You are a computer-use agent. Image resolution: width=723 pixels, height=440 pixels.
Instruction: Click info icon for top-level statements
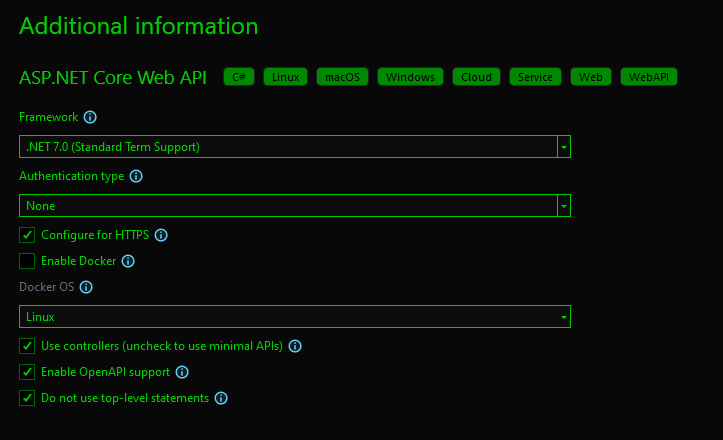pos(221,398)
